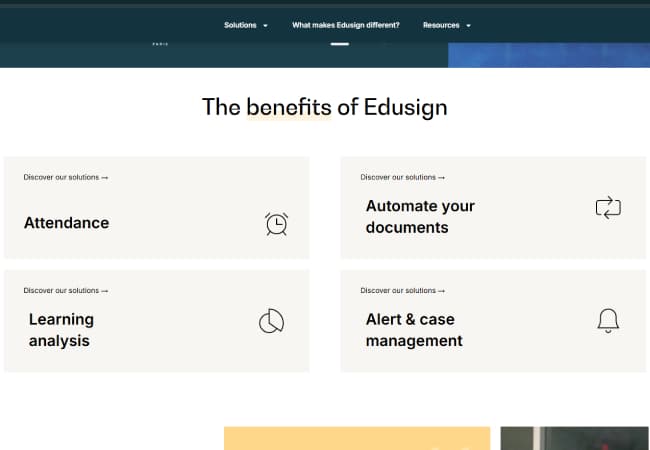This screenshot has width=650, height=450.
Task: Click the pie chart icon on Learning analysis
Action: pos(271,321)
